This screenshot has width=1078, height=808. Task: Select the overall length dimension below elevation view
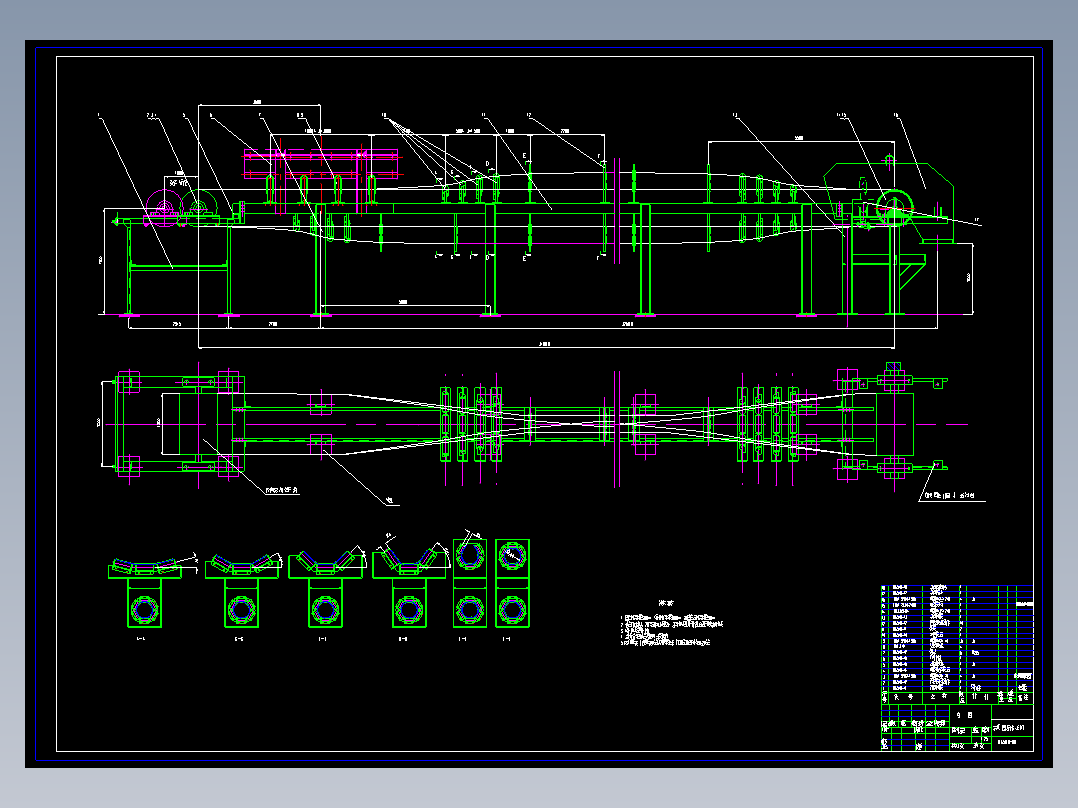547,344
